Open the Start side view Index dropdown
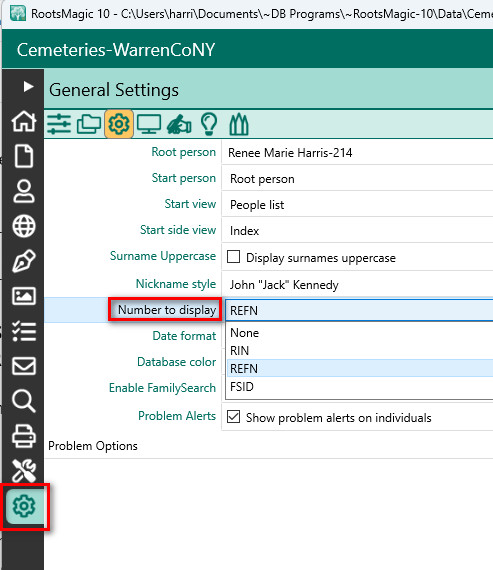Screen dimensions: 493x570 tap(357, 231)
